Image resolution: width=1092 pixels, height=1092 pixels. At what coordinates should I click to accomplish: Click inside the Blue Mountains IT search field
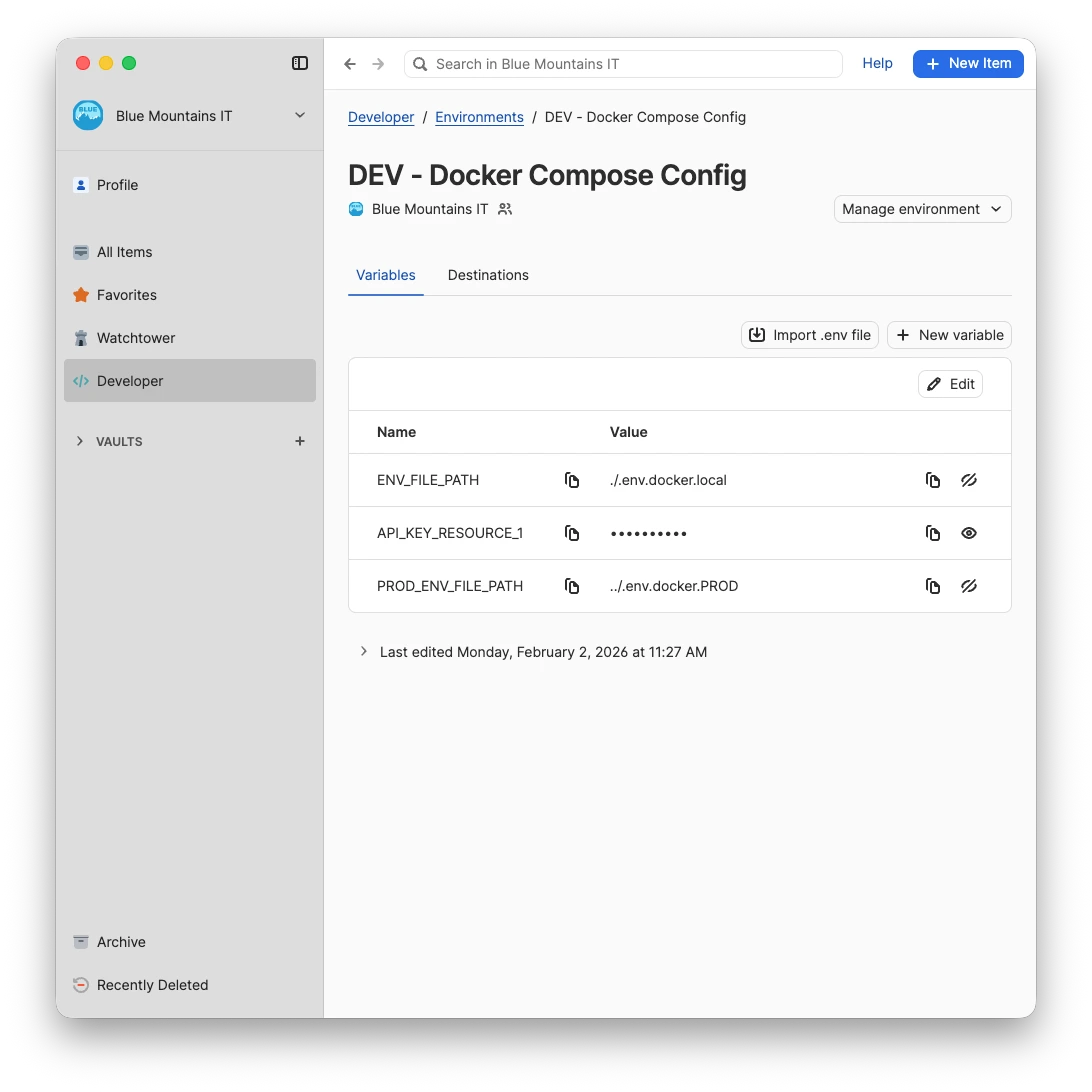(x=623, y=63)
